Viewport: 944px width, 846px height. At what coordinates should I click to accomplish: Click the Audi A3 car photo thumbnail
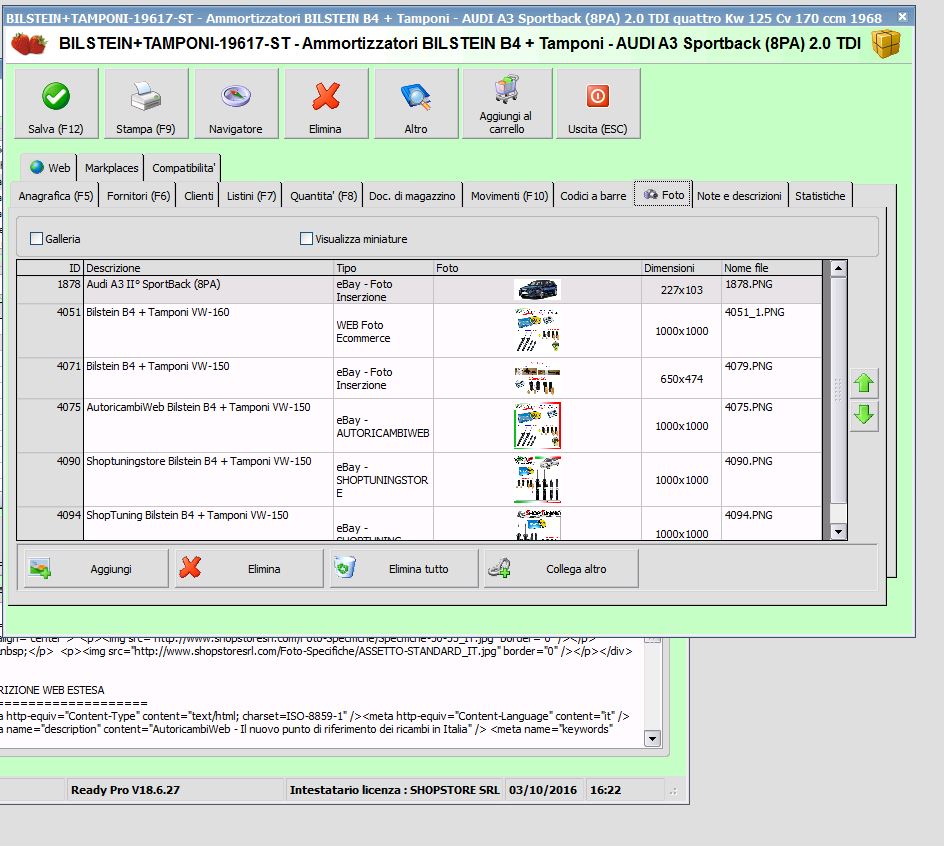click(x=538, y=290)
